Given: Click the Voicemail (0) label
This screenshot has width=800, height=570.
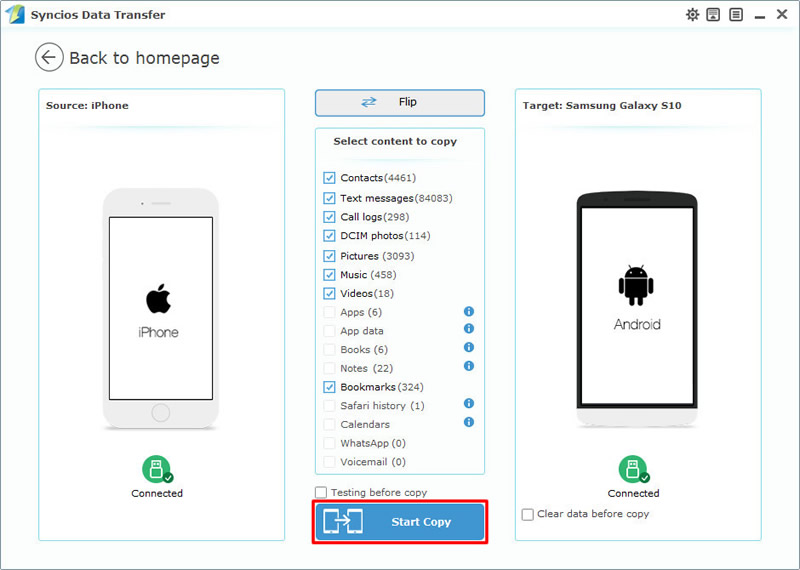Looking at the screenshot, I should click(x=373, y=462).
